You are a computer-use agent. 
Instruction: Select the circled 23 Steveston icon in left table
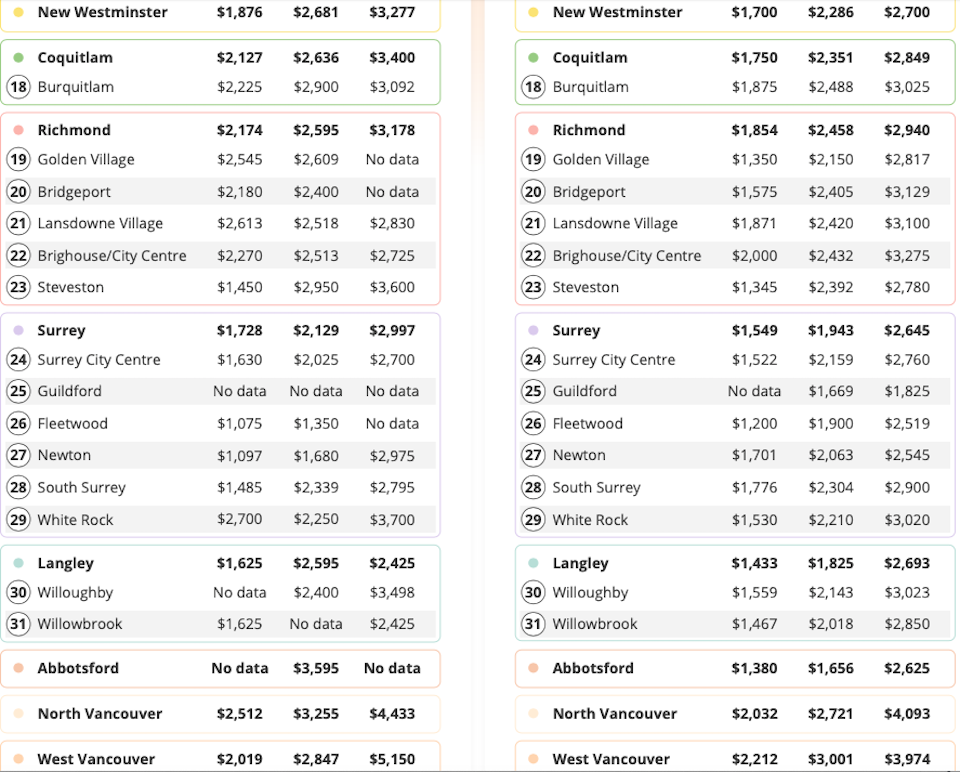18,287
